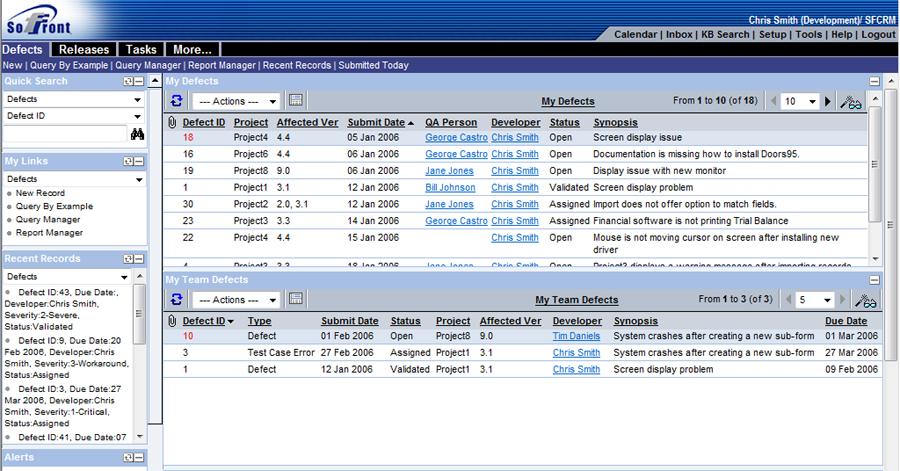The height and width of the screenshot is (471, 900).
Task: Minimize the Recent Records panel
Action: [139, 259]
